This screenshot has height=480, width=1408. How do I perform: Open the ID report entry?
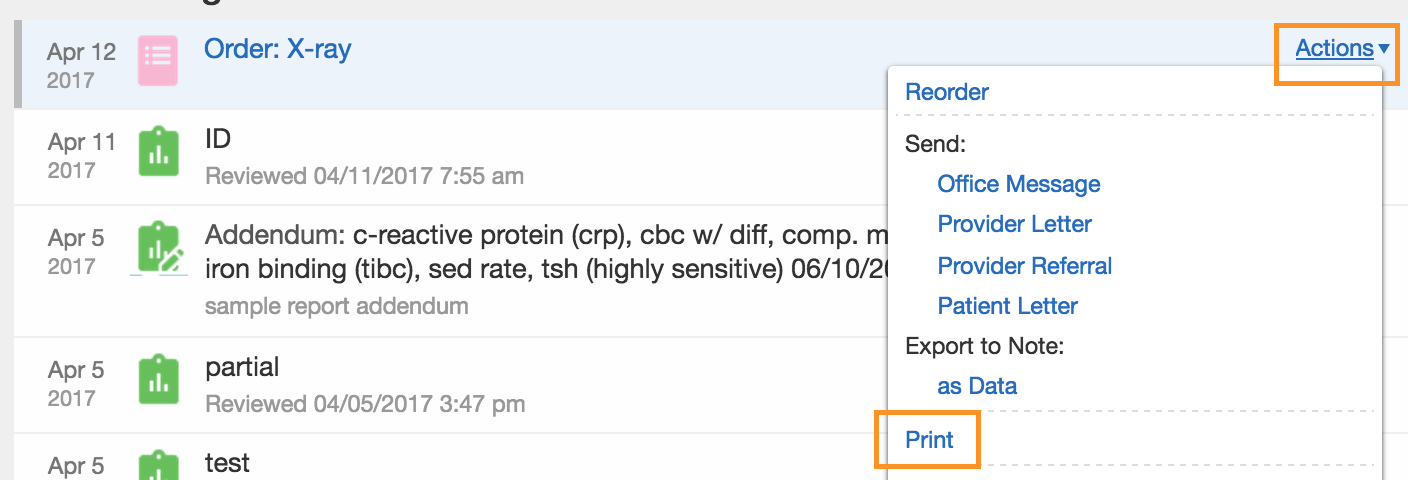(218, 138)
